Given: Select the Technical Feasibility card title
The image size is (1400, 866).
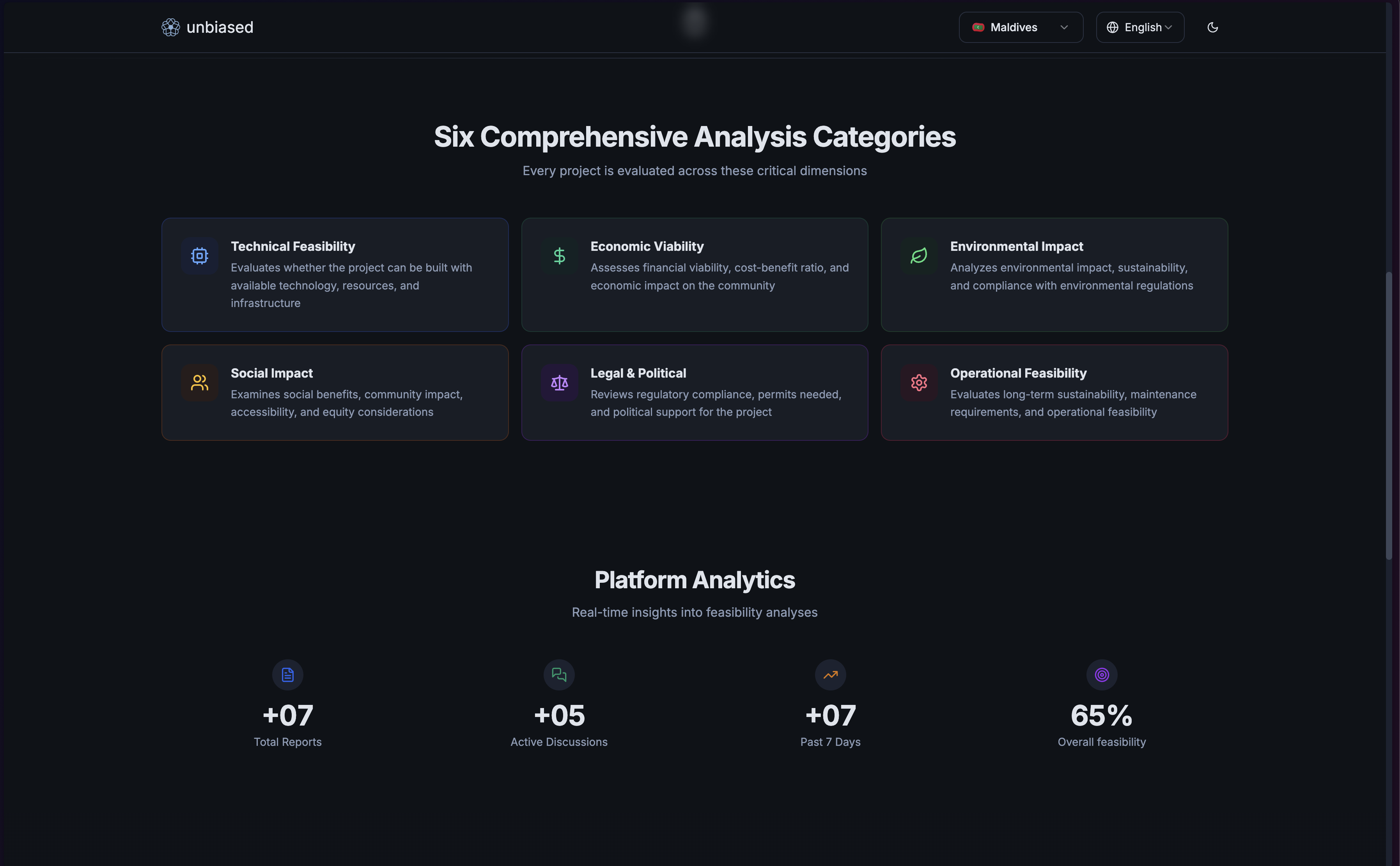Looking at the screenshot, I should click(292, 246).
